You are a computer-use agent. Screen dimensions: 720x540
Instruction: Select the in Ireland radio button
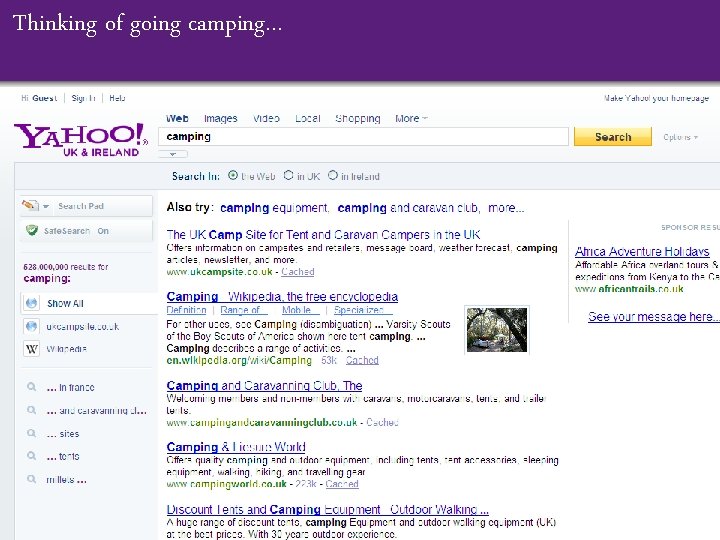[332, 175]
